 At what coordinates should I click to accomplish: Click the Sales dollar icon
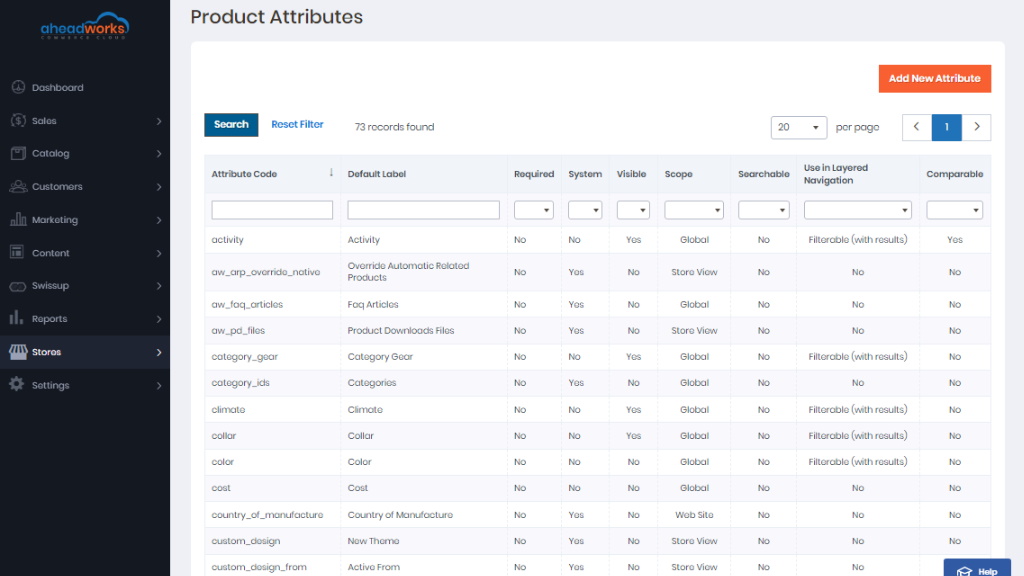[18, 120]
